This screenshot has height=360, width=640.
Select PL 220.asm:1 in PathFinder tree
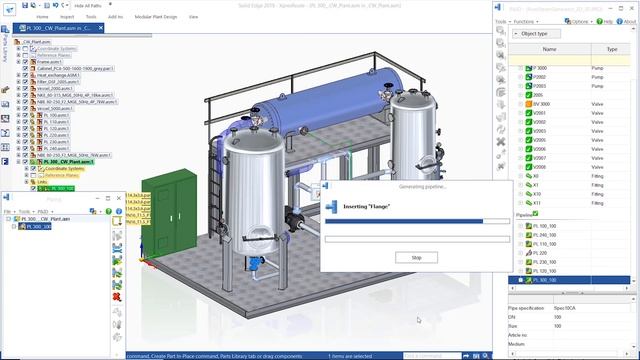(56, 135)
